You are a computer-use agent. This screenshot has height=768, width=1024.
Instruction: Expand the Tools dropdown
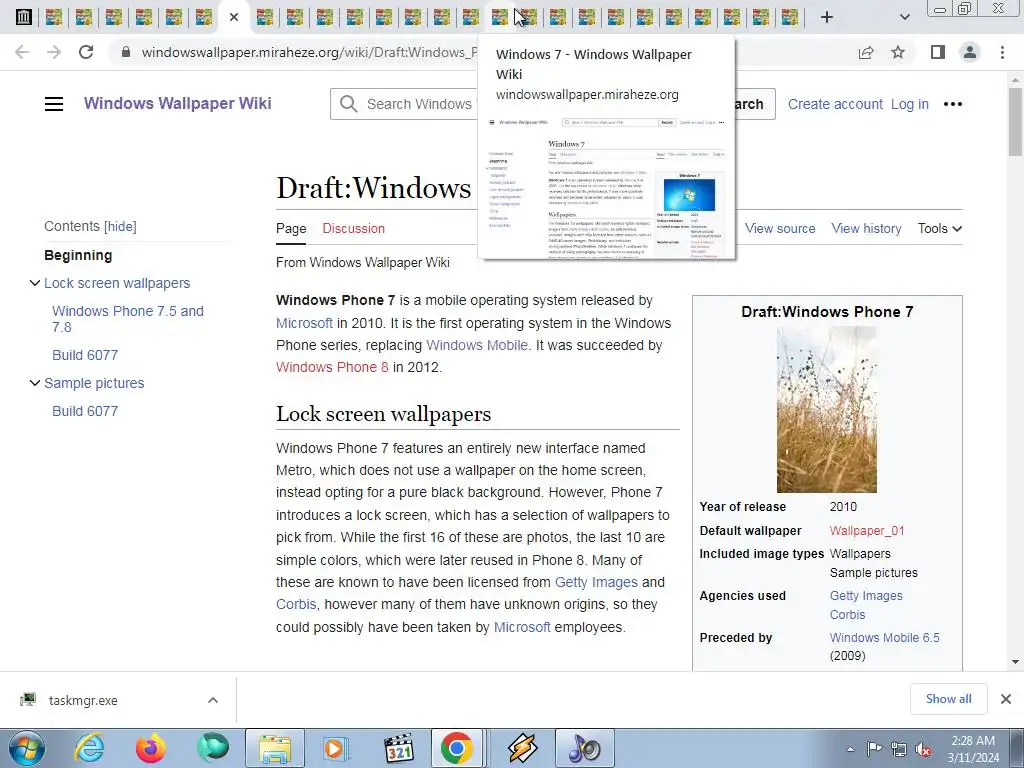[940, 229]
